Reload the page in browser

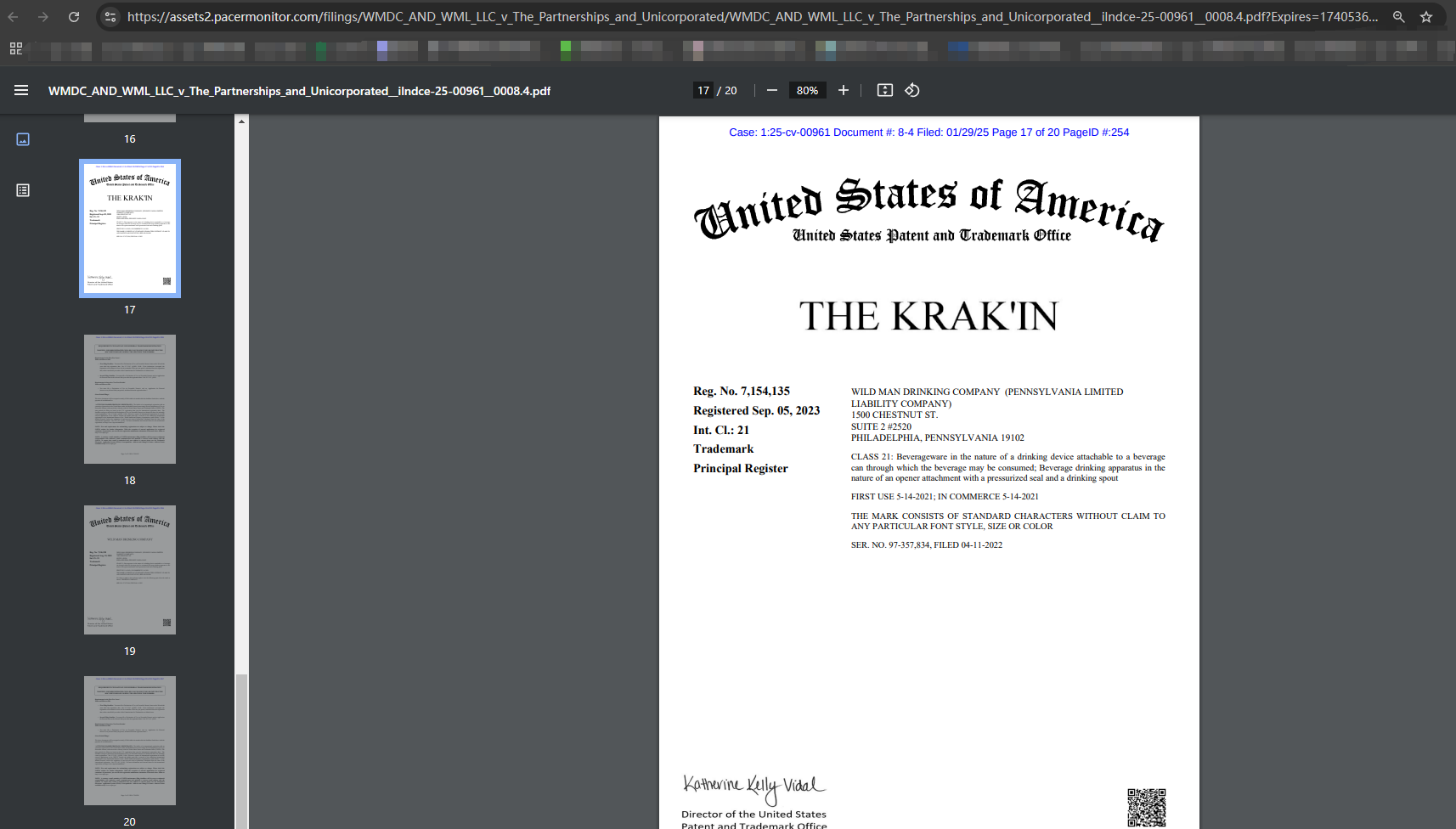click(x=74, y=17)
